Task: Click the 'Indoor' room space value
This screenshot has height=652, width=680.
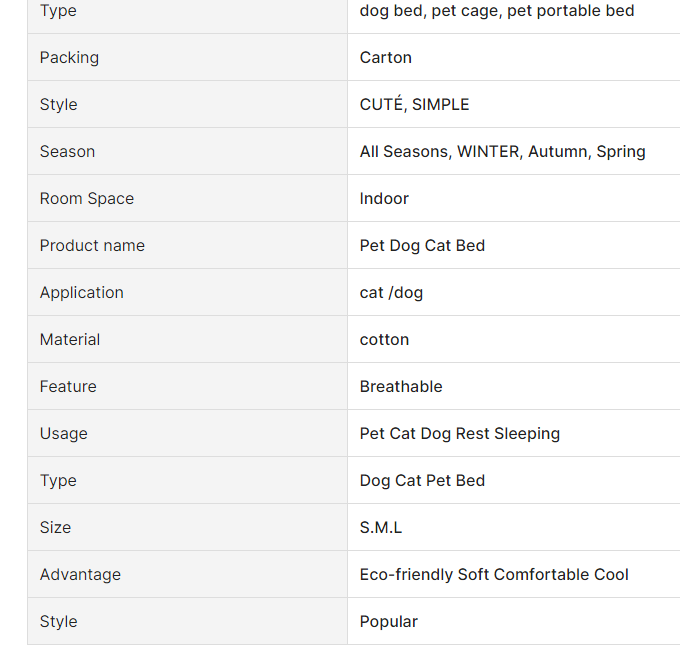Action: pos(384,198)
